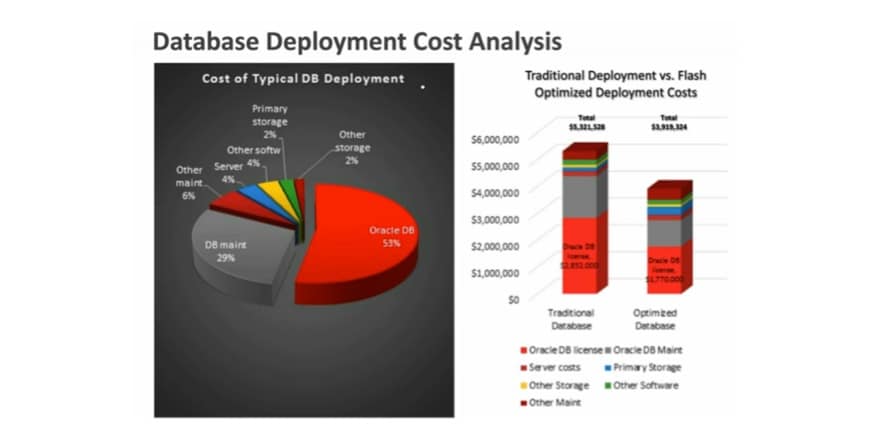The image size is (880, 437).
Task: Select the Total label above the Traditional bar
Action: [x=587, y=122]
